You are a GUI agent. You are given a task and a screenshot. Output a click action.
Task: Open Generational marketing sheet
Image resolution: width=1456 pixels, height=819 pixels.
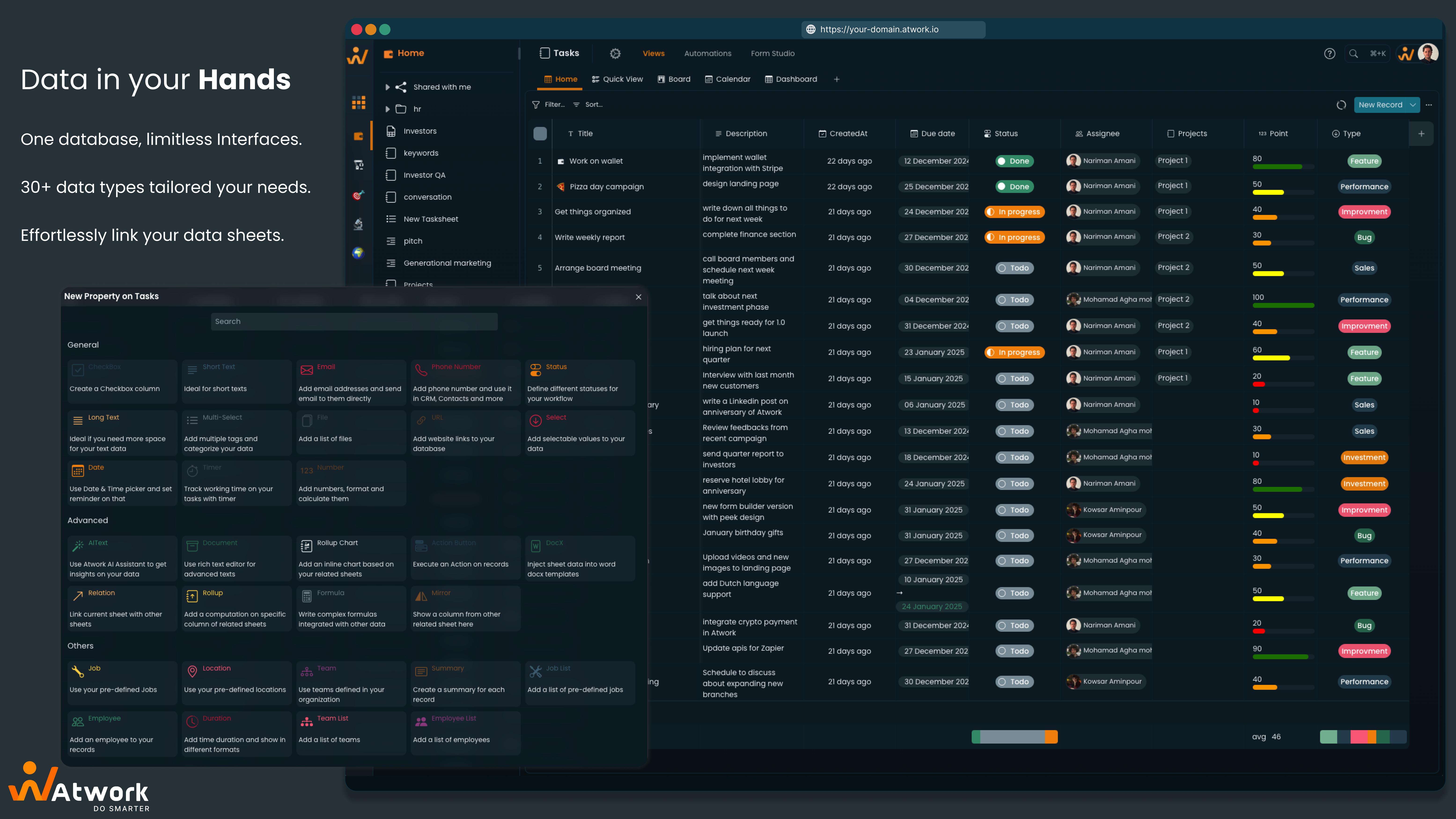point(447,263)
